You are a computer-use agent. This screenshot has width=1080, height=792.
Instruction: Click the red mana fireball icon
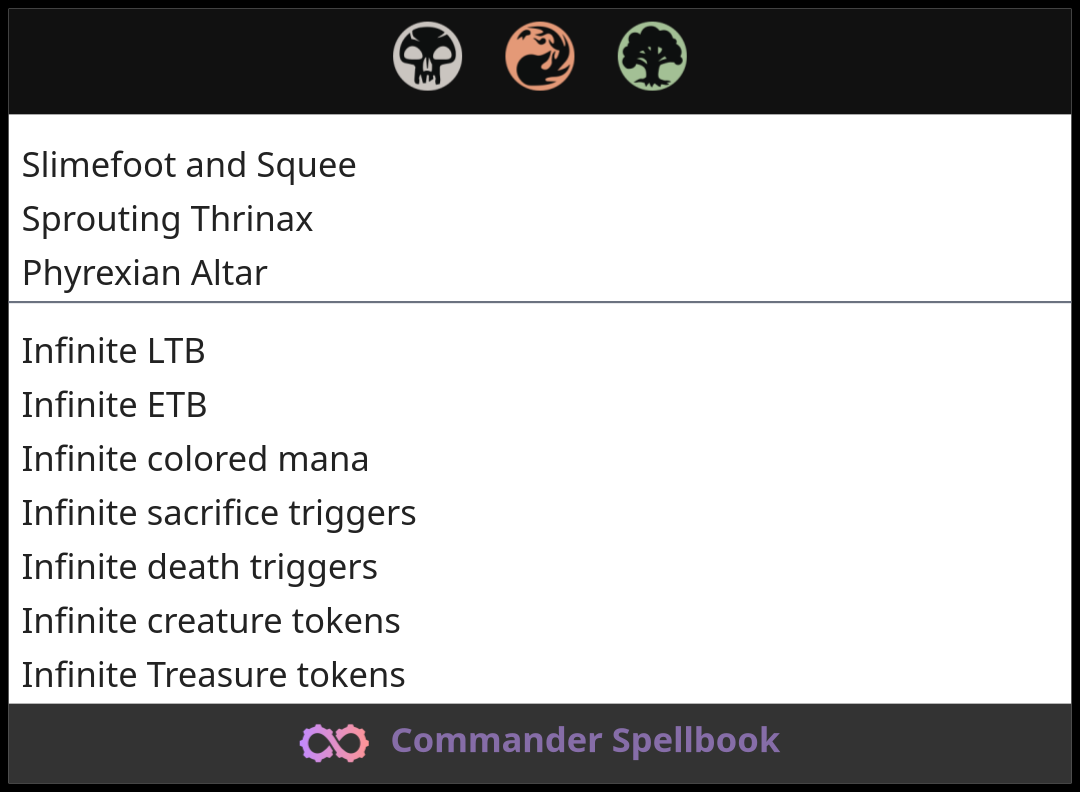click(540, 56)
